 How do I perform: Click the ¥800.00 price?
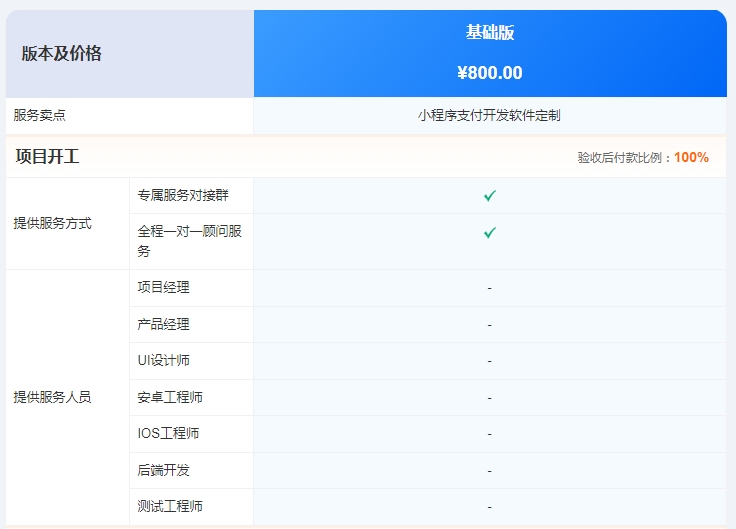[x=490, y=73]
